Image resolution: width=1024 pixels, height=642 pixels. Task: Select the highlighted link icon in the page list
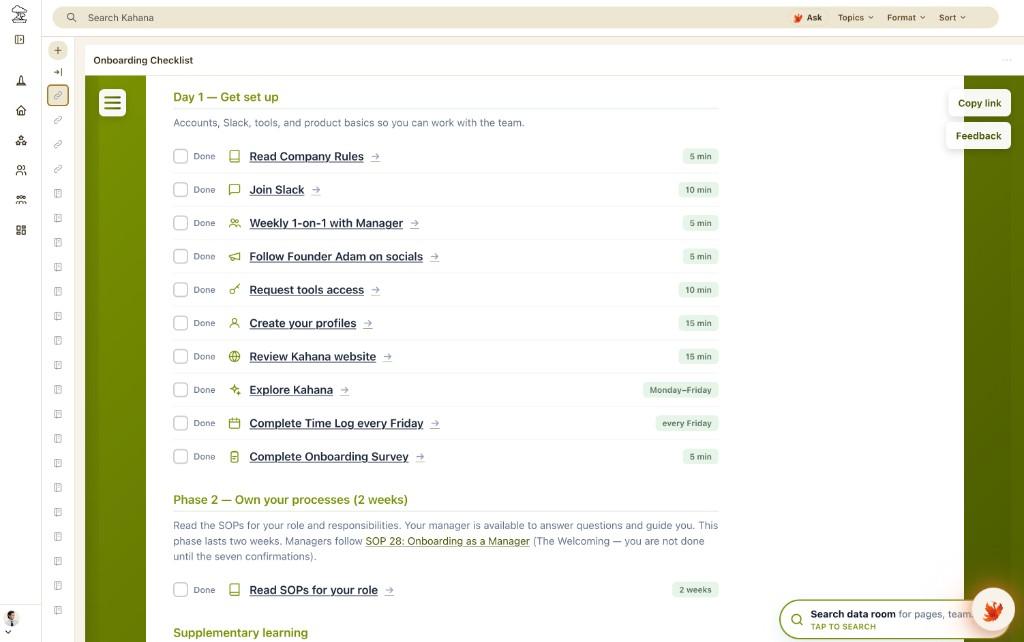57,95
